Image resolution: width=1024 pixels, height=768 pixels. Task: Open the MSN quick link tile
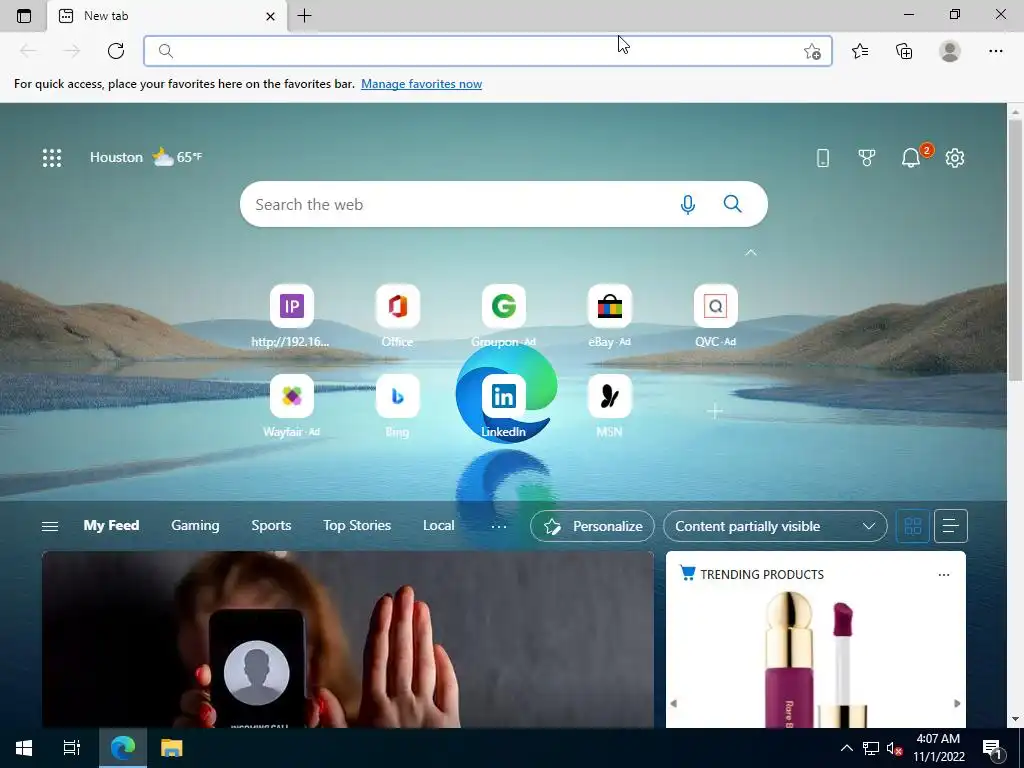pyautogui.click(x=609, y=406)
